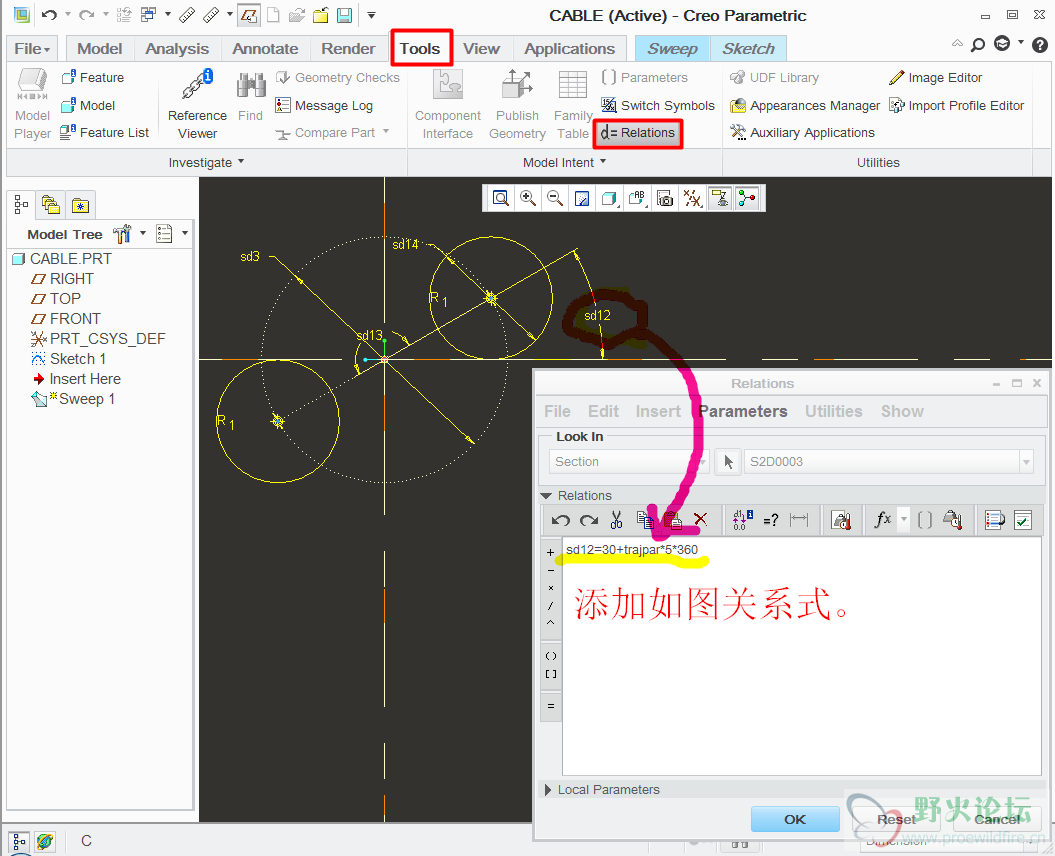
Task: Insert the equals operator in Relations
Action: click(x=550, y=706)
